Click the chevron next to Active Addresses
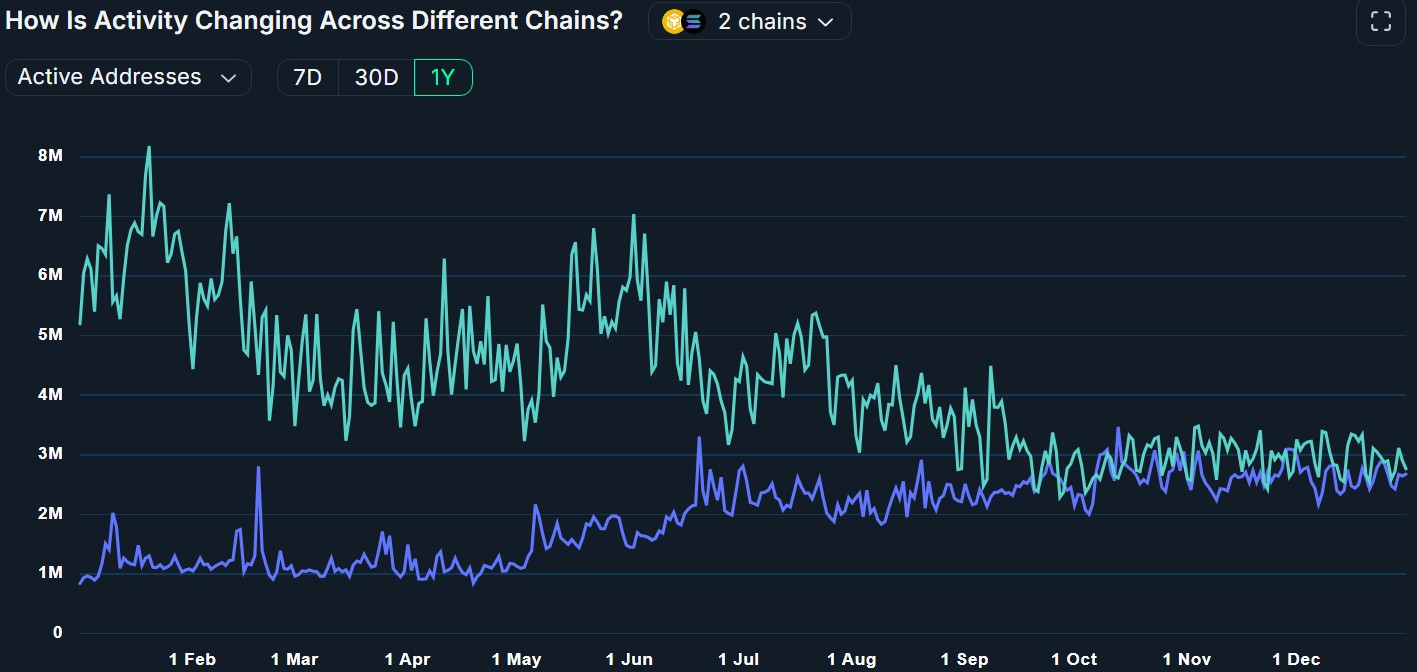Screen dimensions: 1417x672 click(228, 78)
